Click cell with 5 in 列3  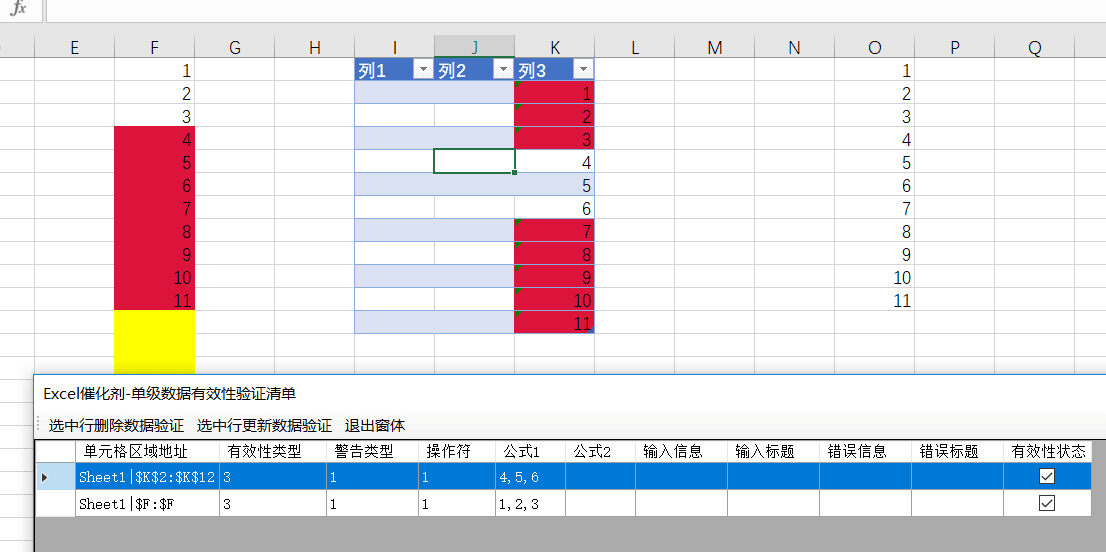coord(554,185)
